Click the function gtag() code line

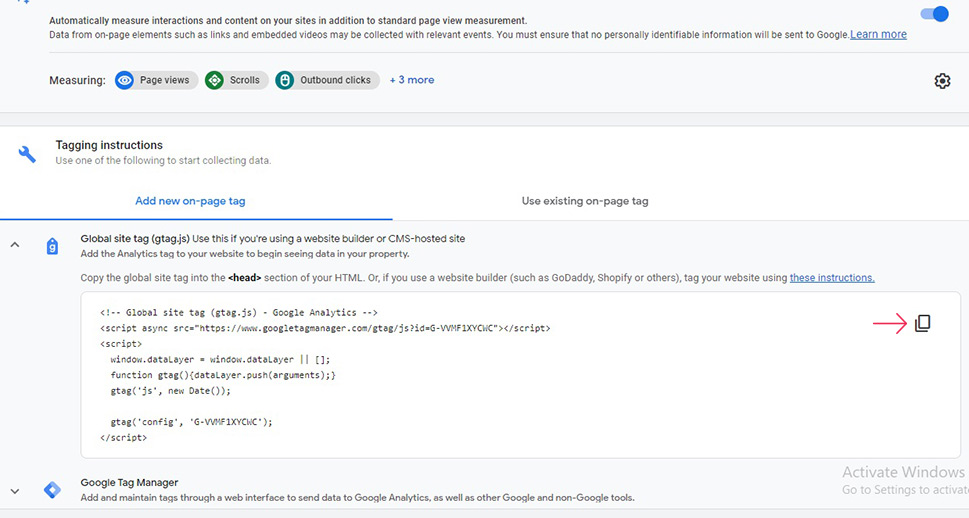point(222,375)
